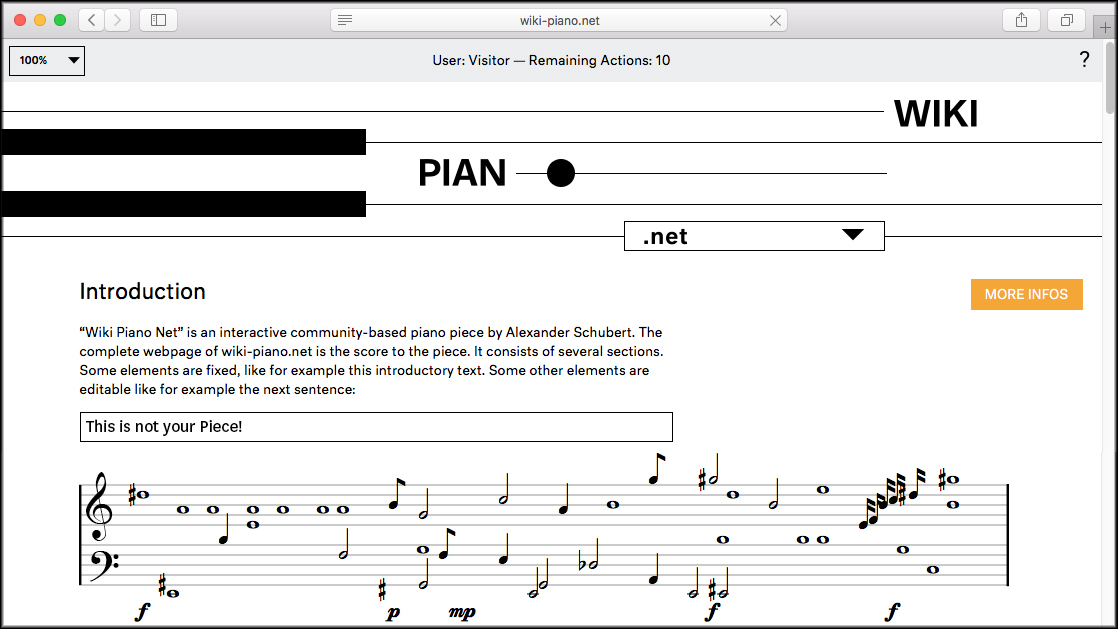
Task: Show all tabs overview
Action: pos(1066,20)
